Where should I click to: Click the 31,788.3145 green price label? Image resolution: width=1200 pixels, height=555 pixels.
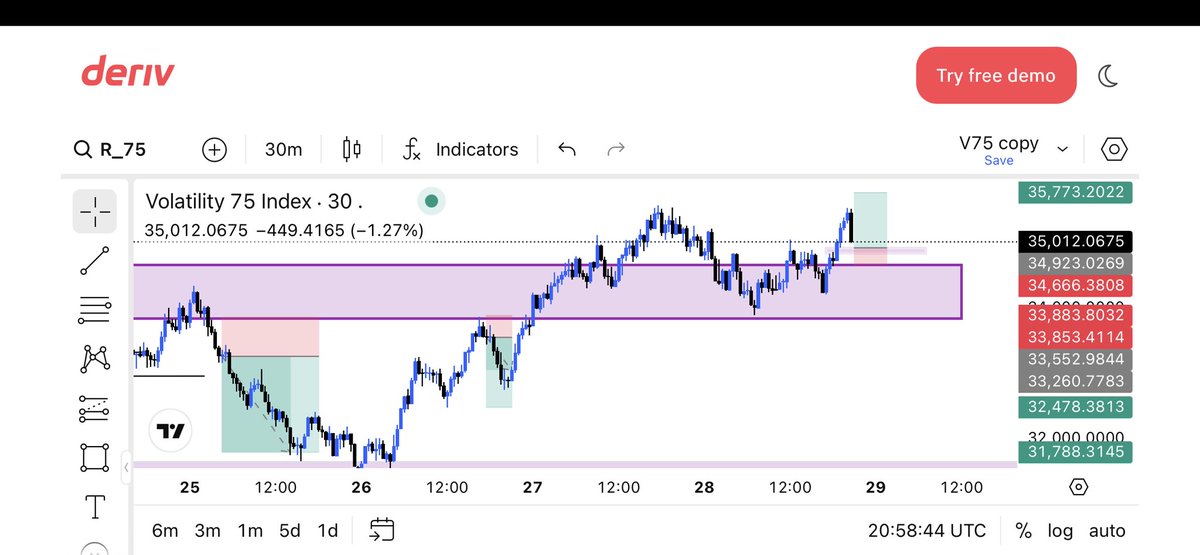tap(1074, 452)
